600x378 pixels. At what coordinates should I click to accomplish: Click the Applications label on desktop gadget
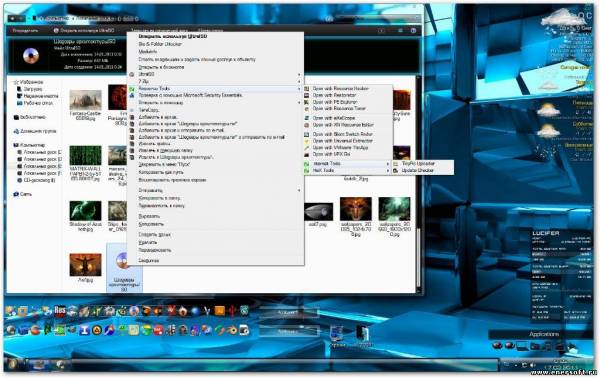tap(544, 334)
